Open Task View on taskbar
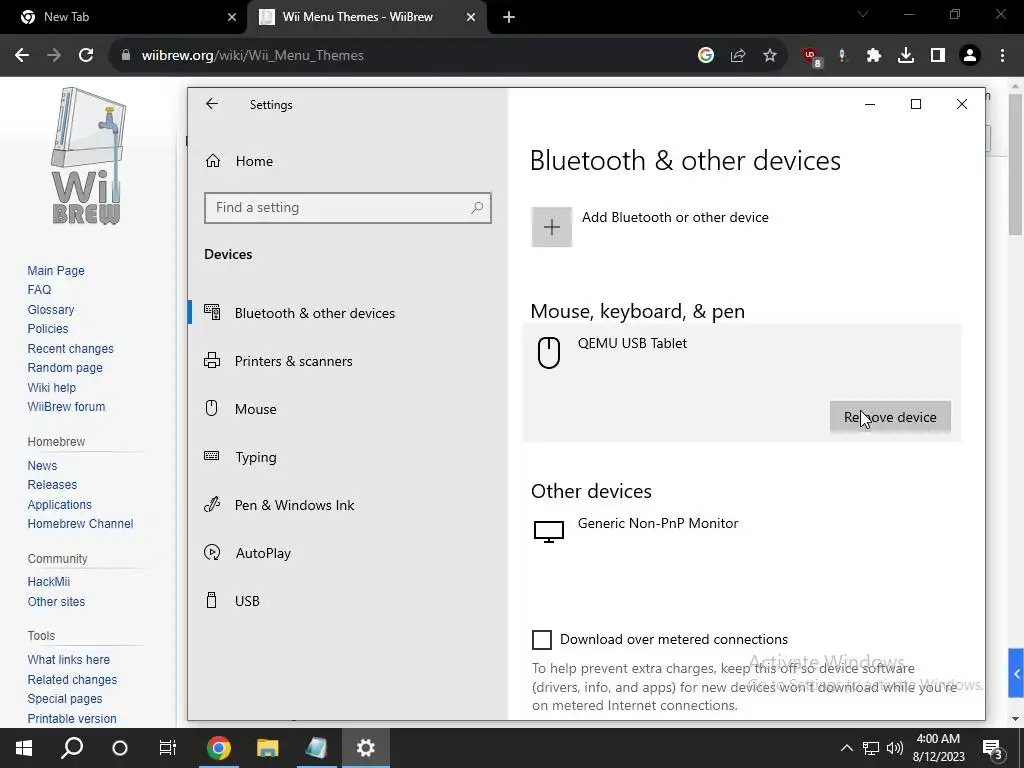 [x=168, y=748]
